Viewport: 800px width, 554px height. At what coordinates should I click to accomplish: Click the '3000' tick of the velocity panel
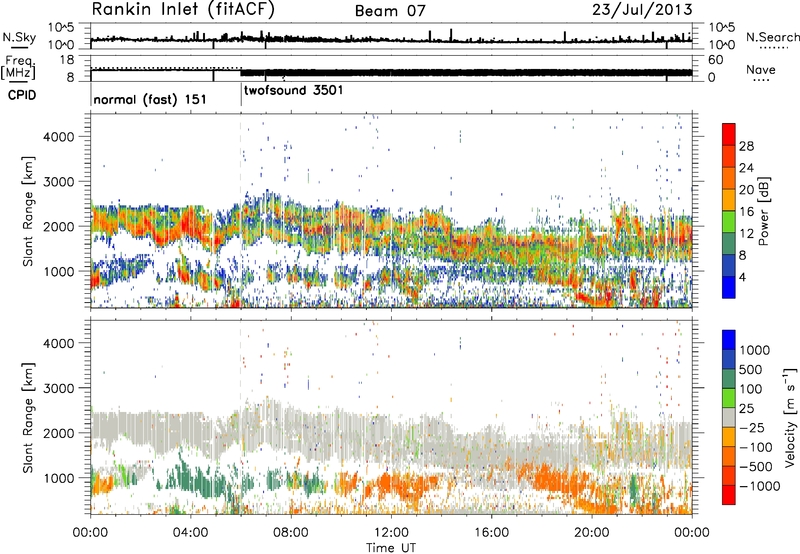click(59, 388)
